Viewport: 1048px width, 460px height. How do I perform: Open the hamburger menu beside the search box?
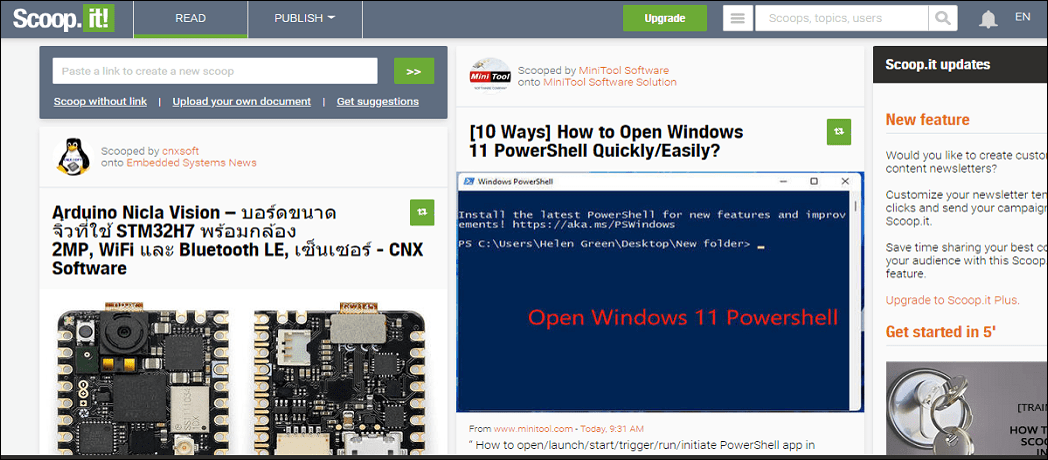point(738,18)
